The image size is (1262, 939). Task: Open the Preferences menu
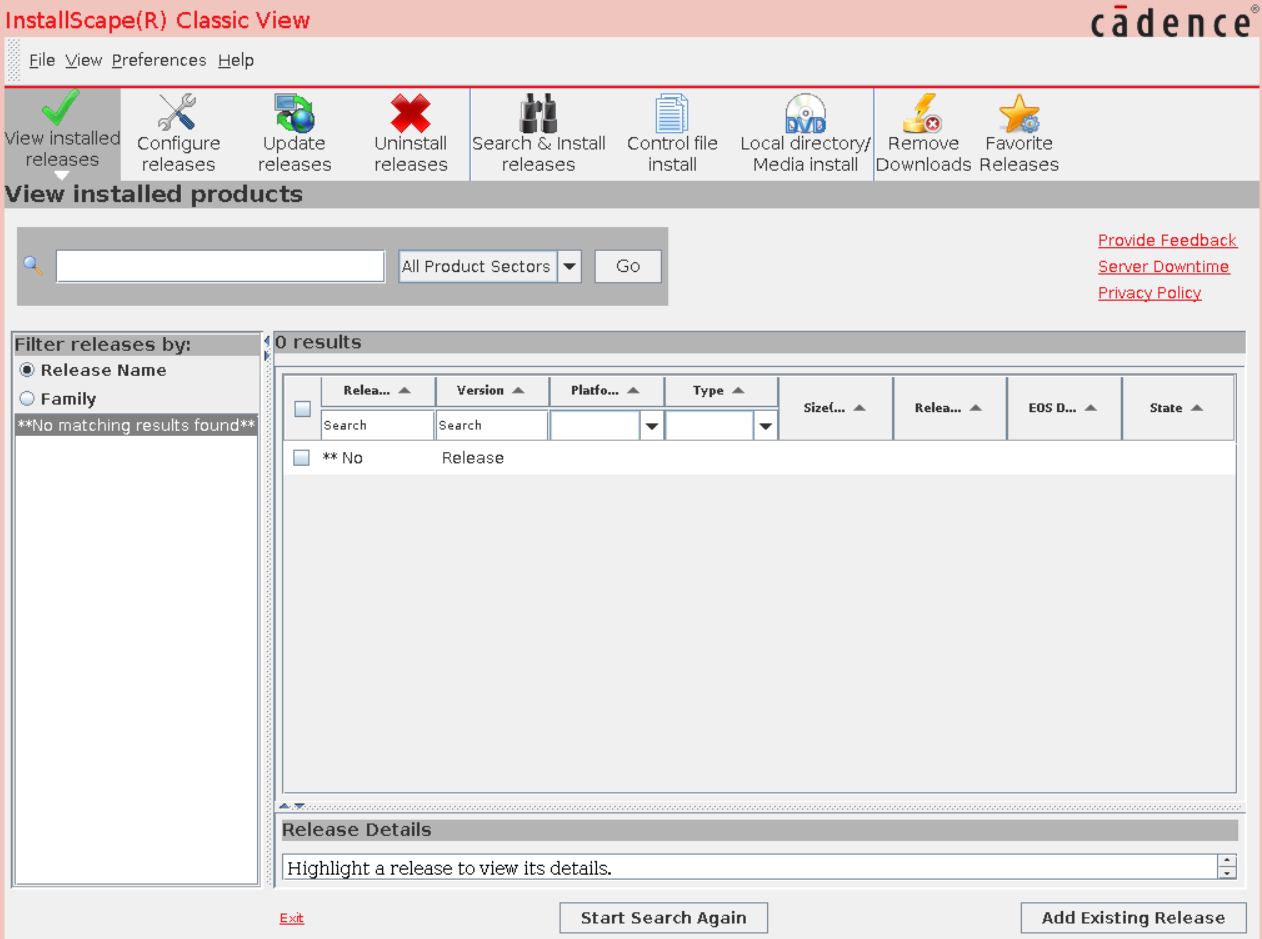tap(158, 60)
